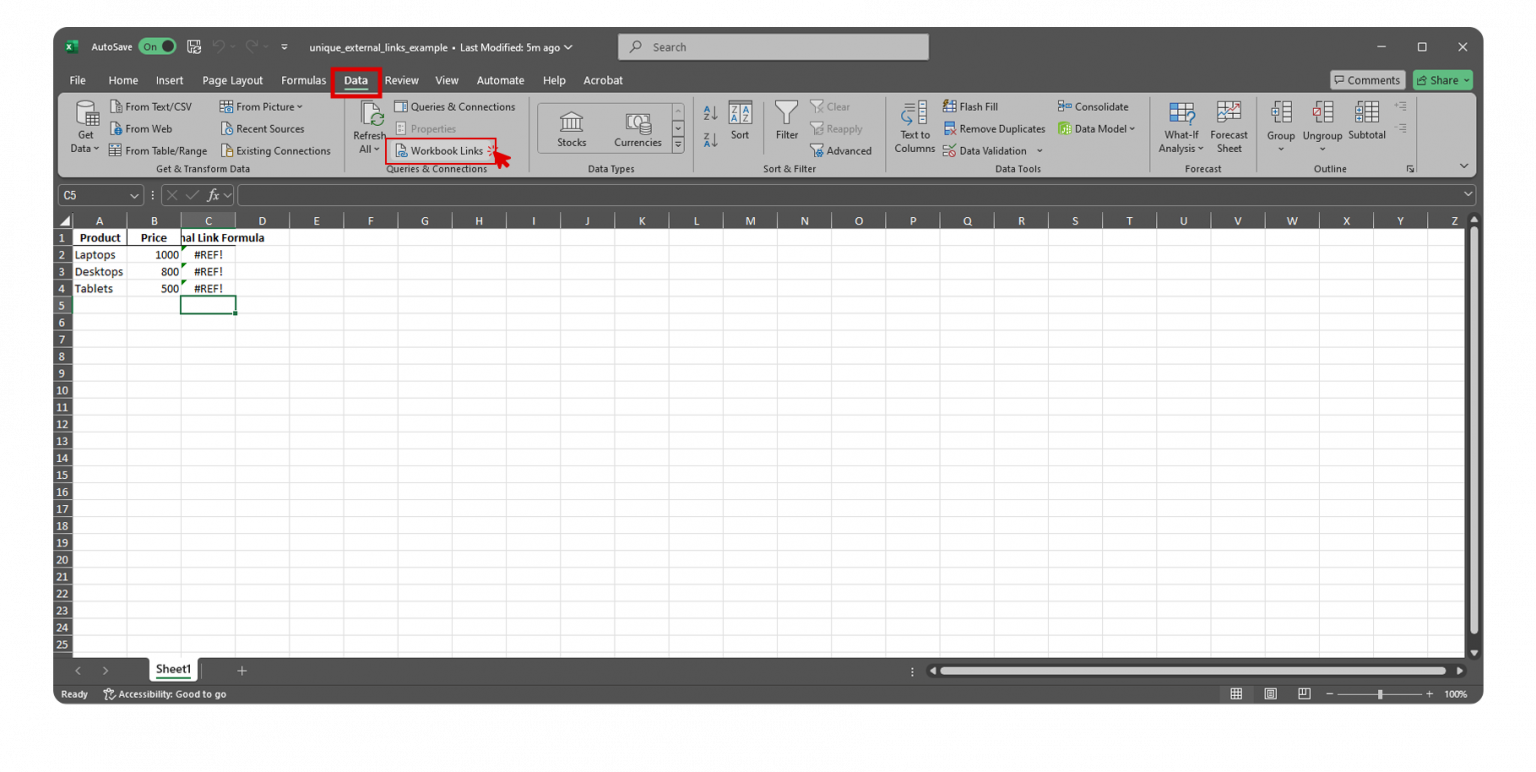1536x772 pixels.
Task: Select the Sheet1 tab
Action: (172, 669)
